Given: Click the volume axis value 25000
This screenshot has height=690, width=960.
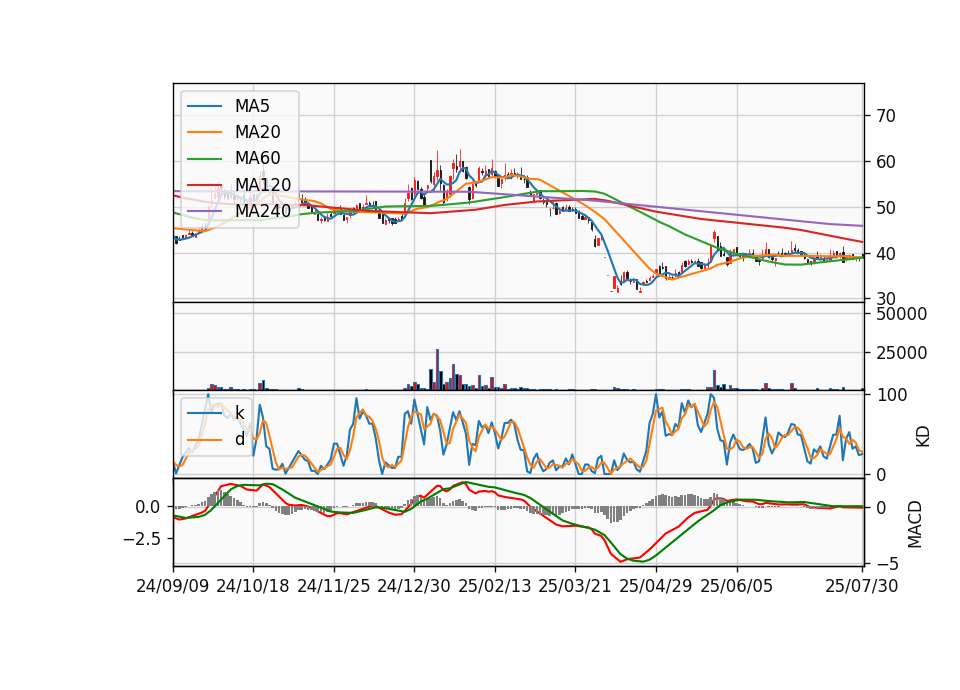Looking at the screenshot, I should click(902, 353).
